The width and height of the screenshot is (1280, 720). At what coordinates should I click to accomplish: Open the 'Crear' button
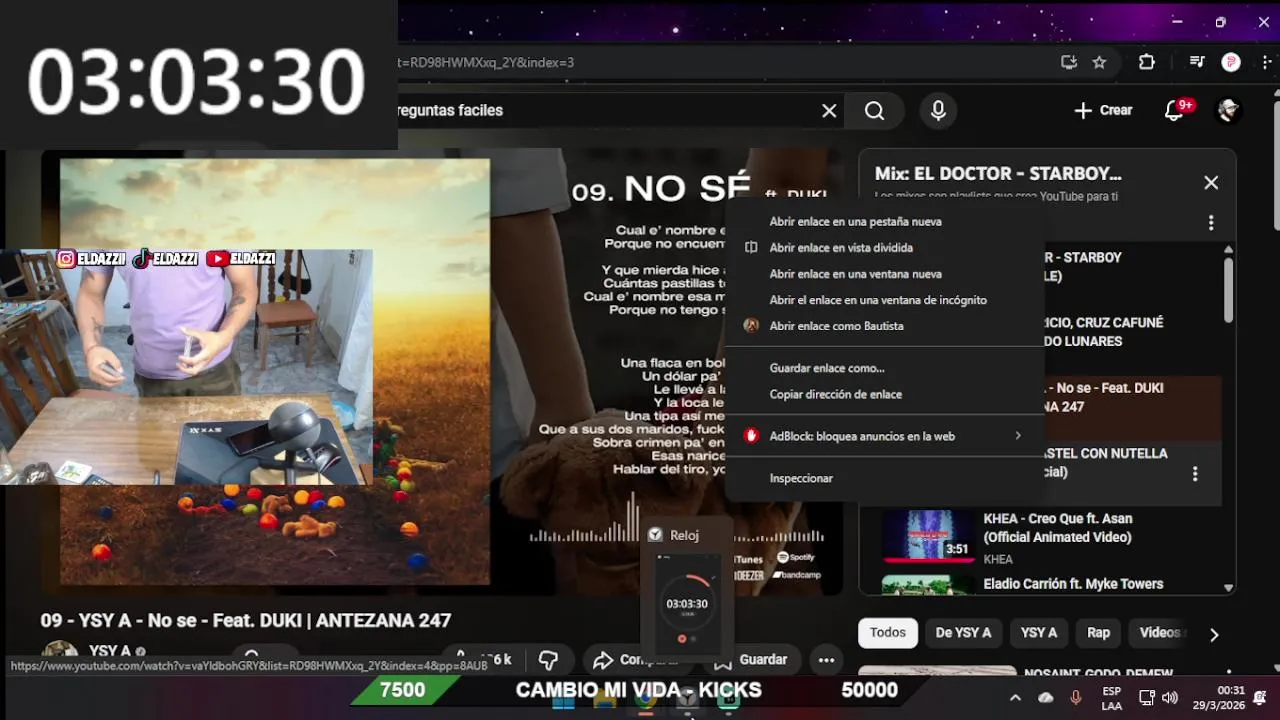1103,111
